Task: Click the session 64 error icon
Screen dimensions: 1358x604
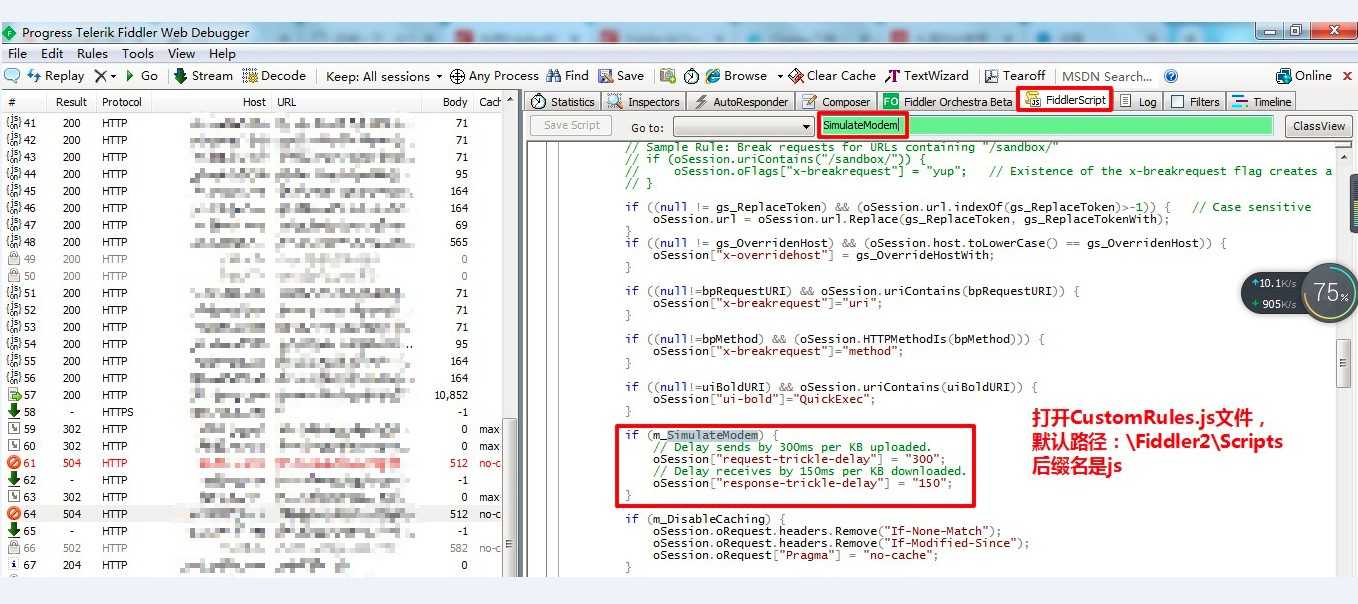Action: [x=14, y=514]
